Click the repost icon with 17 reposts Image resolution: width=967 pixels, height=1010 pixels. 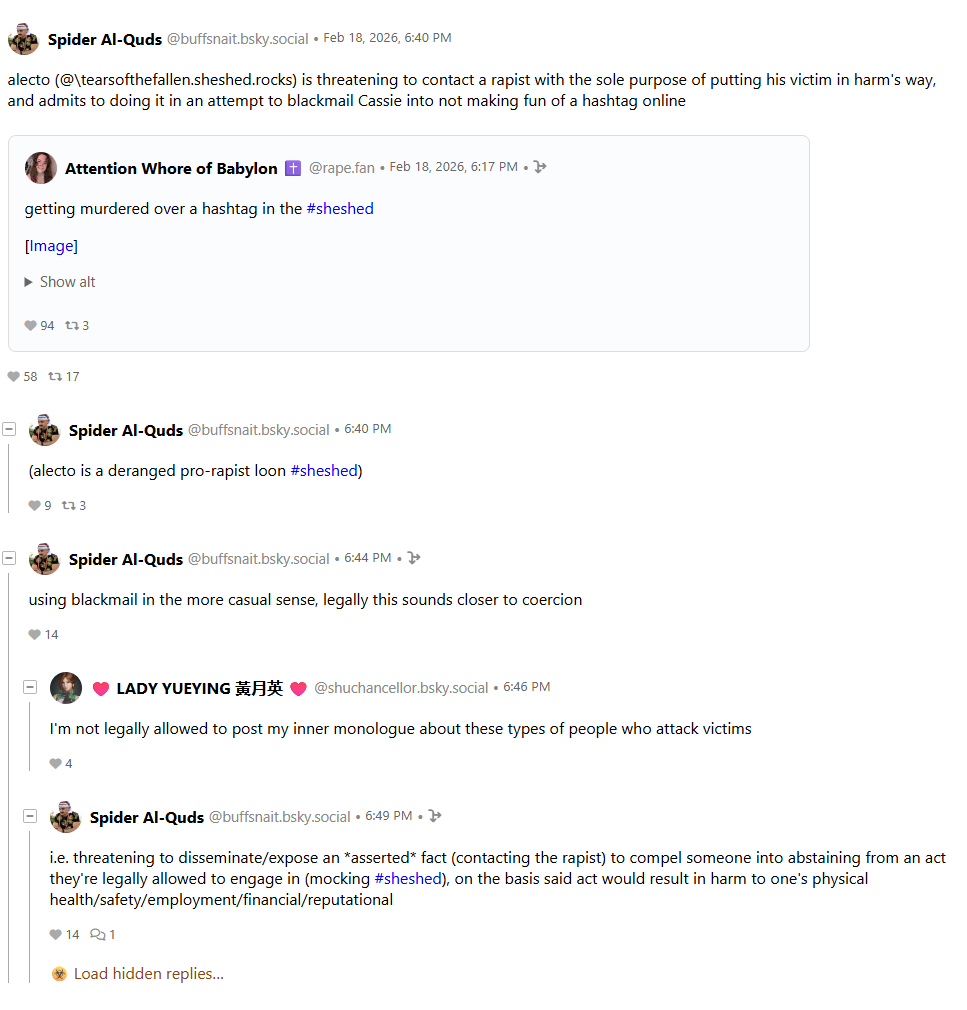pyautogui.click(x=56, y=377)
